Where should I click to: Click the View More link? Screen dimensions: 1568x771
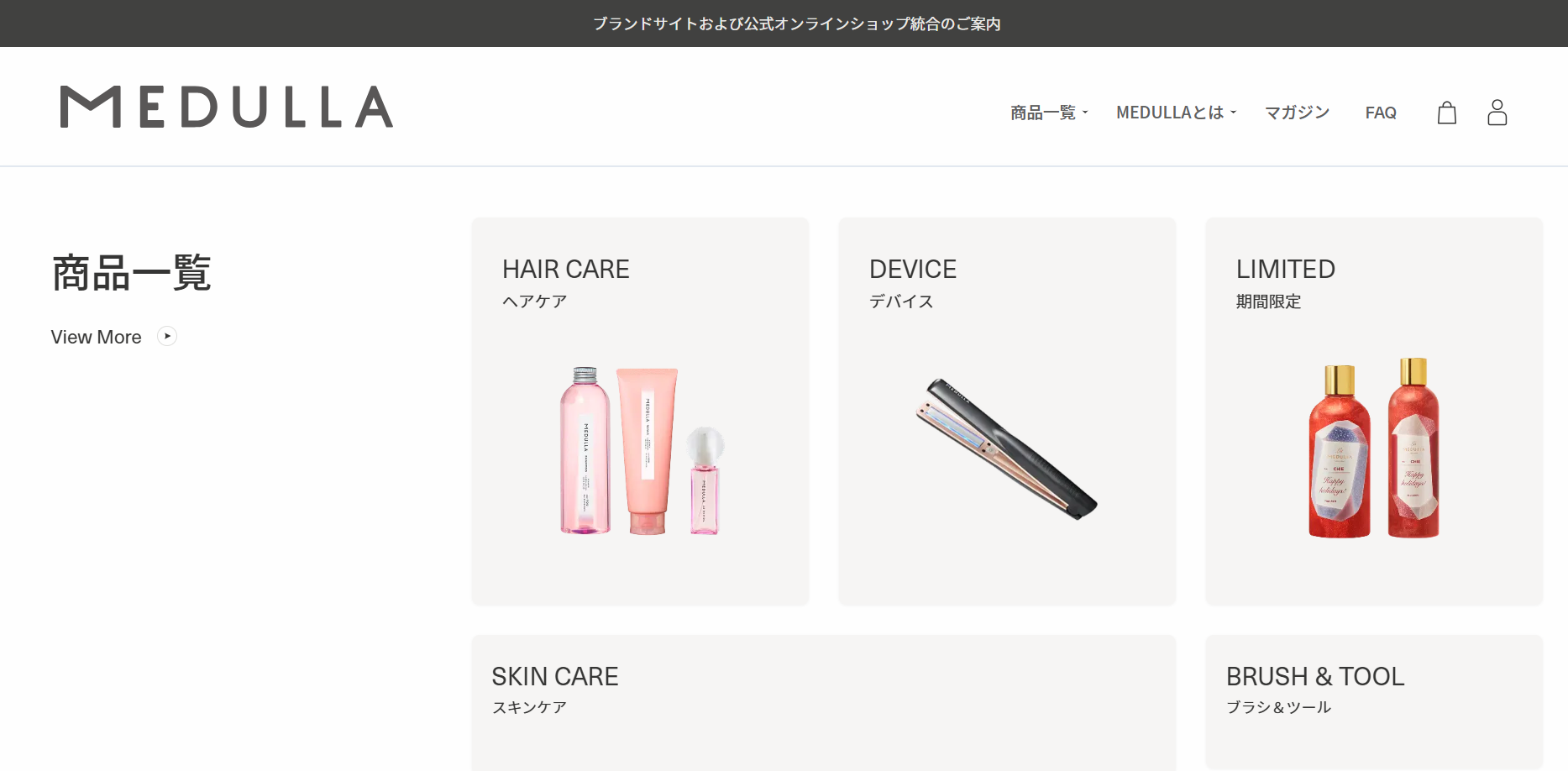(97, 337)
